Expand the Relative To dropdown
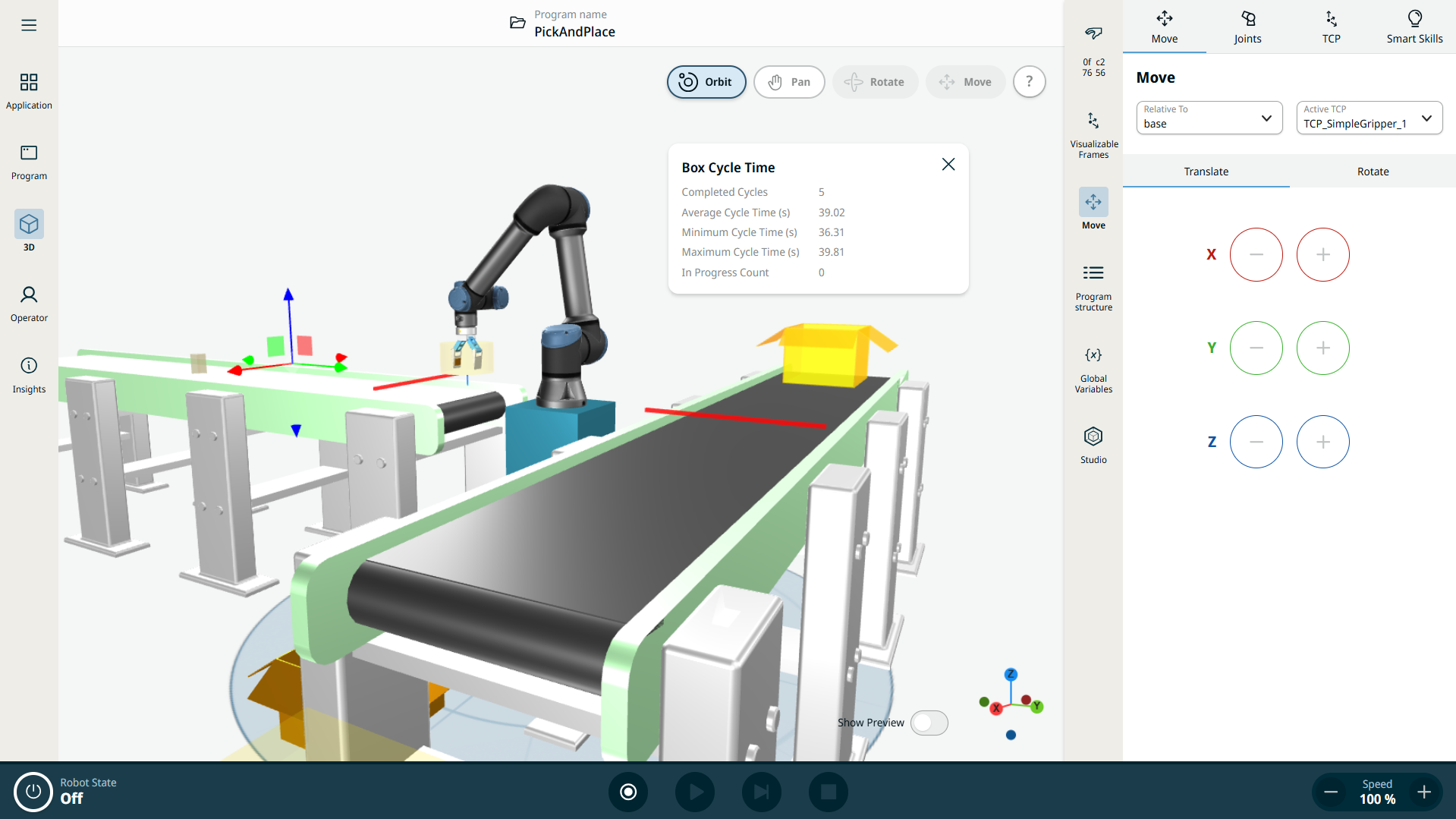The image size is (1456, 819). pyautogui.click(x=1209, y=118)
